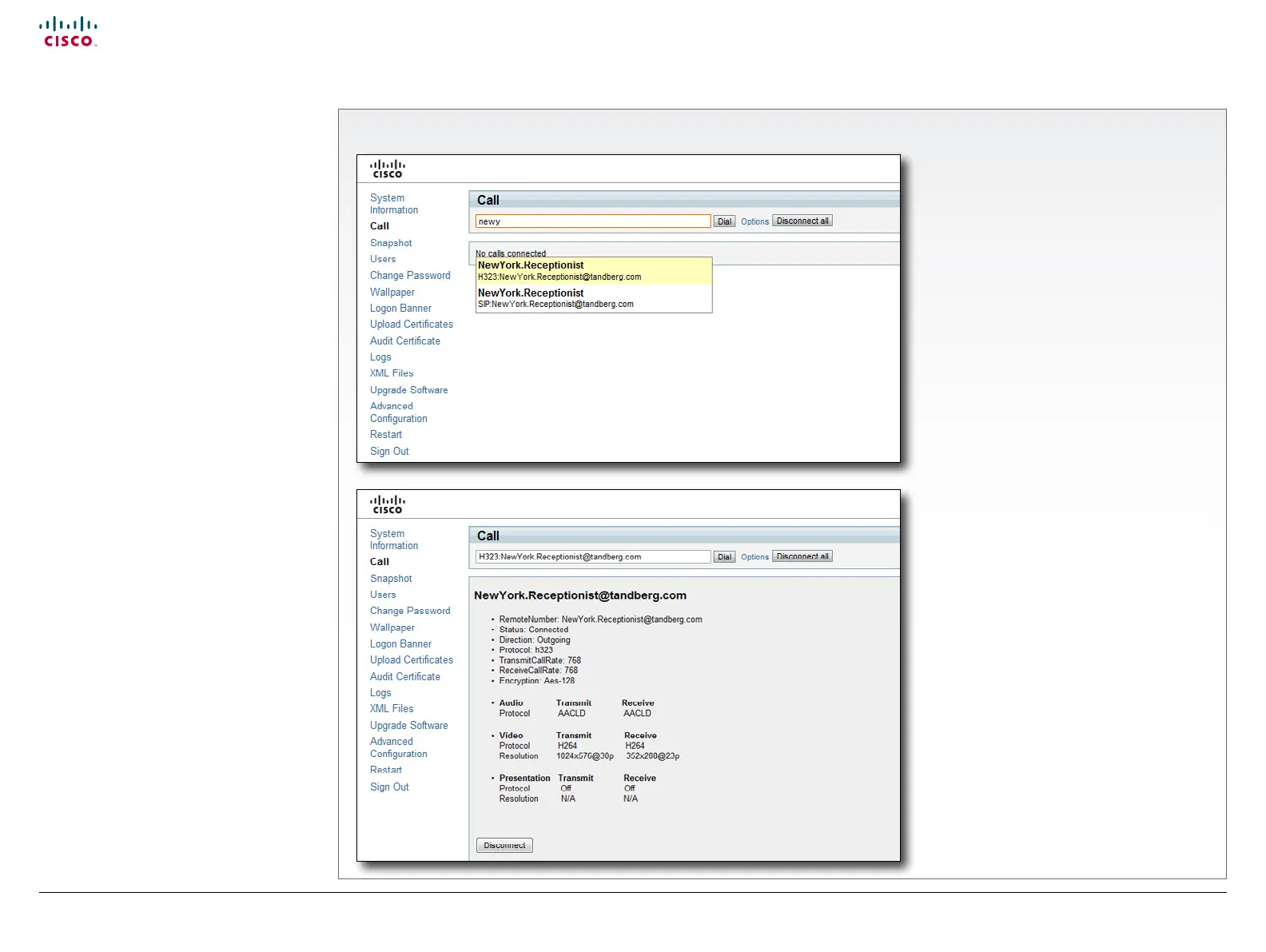The height and width of the screenshot is (952, 1266).
Task: Click the search field containing 'newy'
Action: (x=593, y=221)
